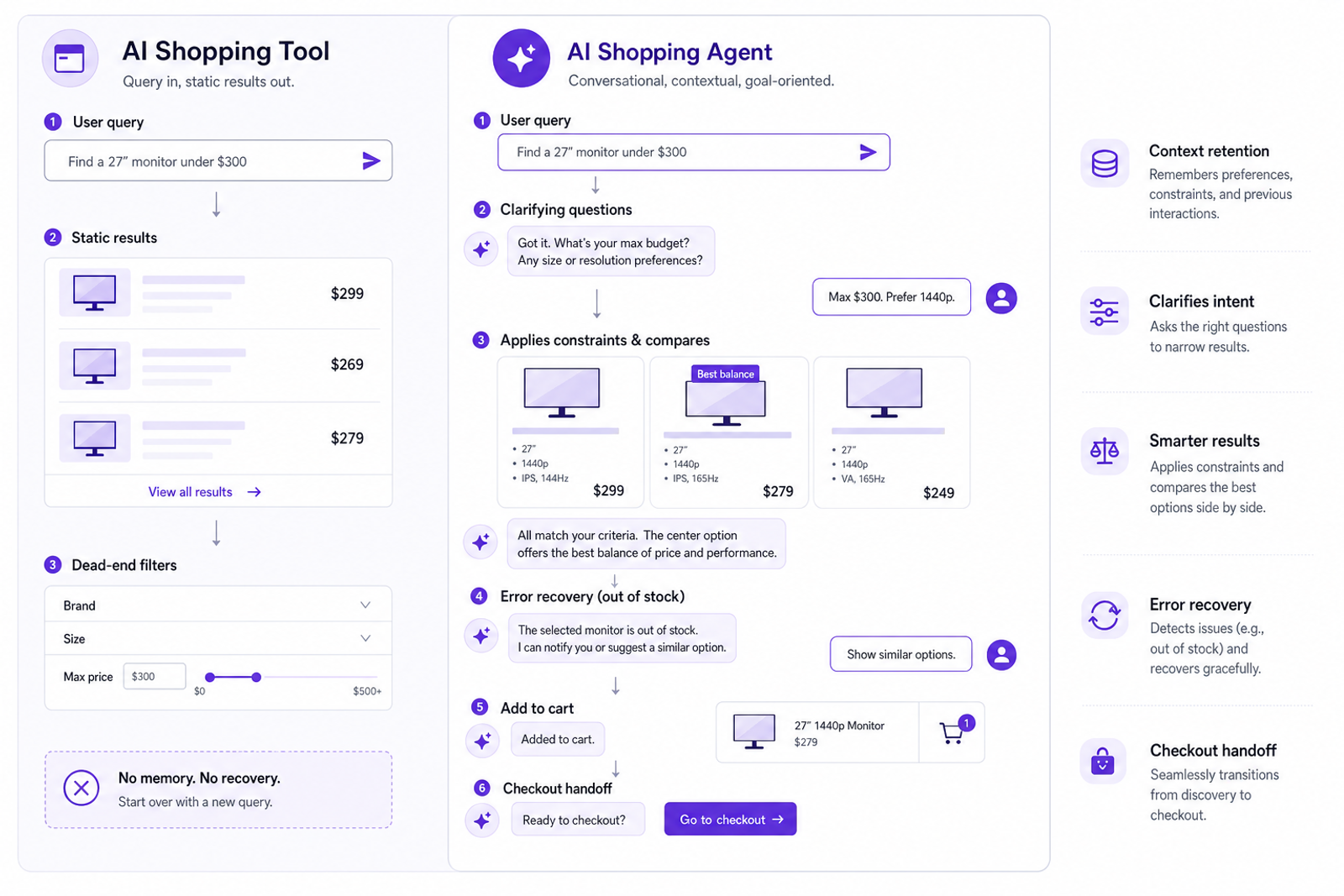Click the Best balance badge
Screen dimensions: 1344x896
click(725, 374)
